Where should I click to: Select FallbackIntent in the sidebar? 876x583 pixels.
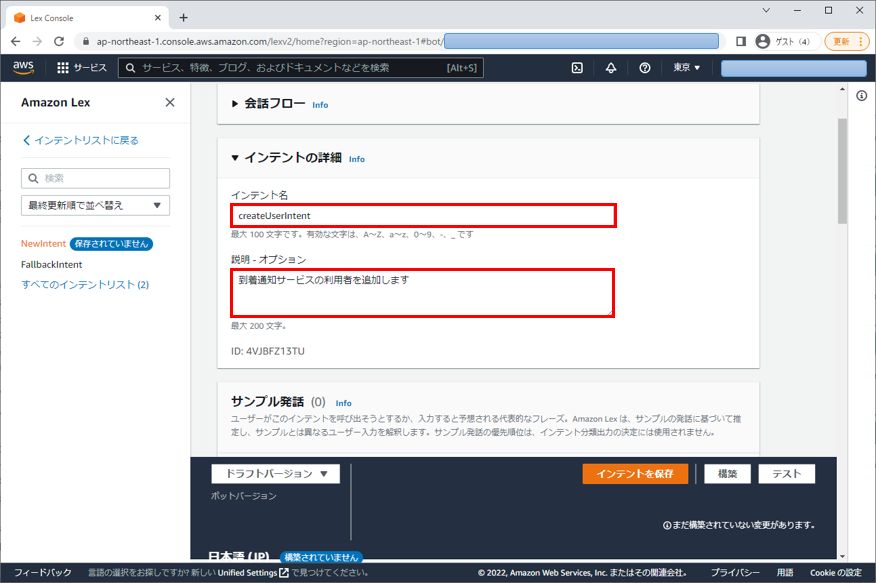pyautogui.click(x=51, y=264)
